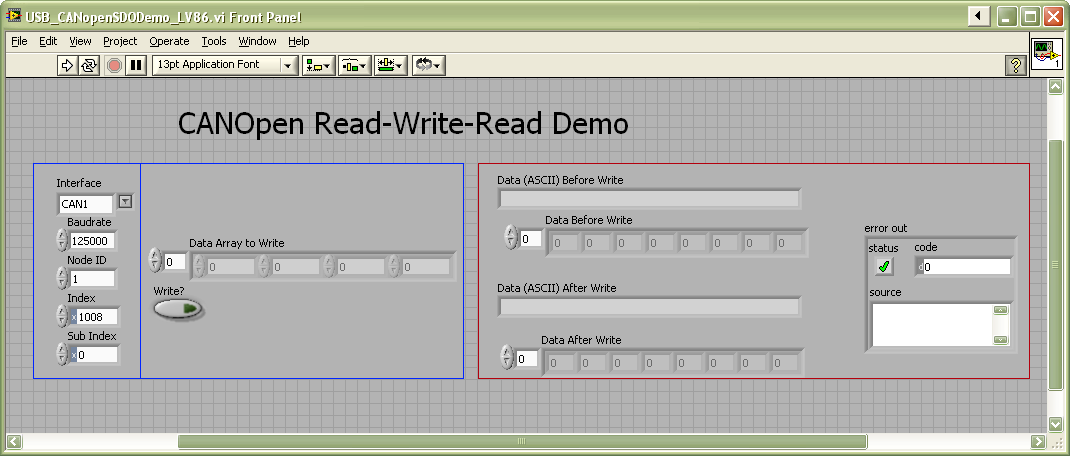Click the vertical scrollbar up arrow

tap(1055, 87)
